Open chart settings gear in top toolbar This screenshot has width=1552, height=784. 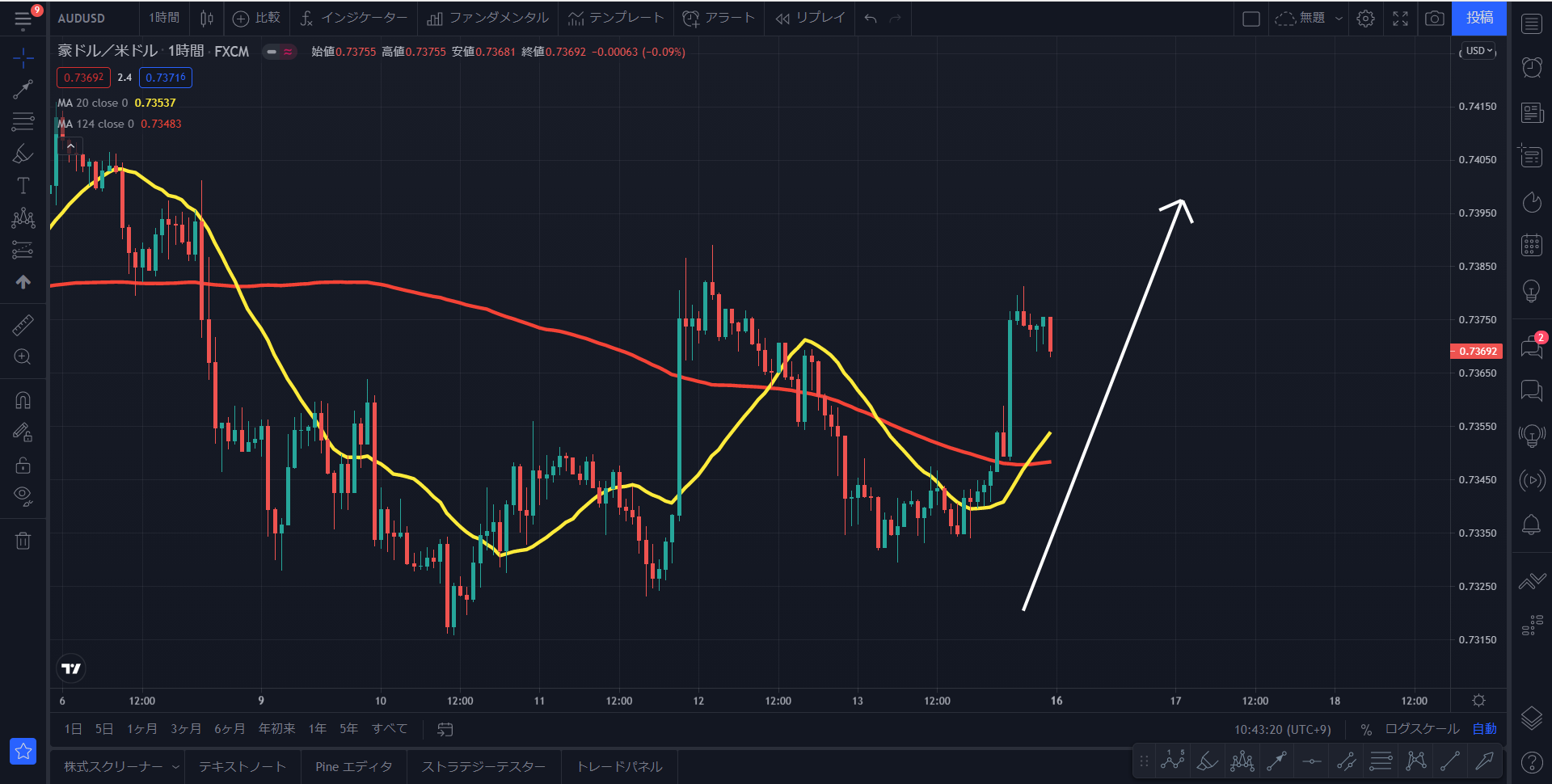click(1365, 19)
